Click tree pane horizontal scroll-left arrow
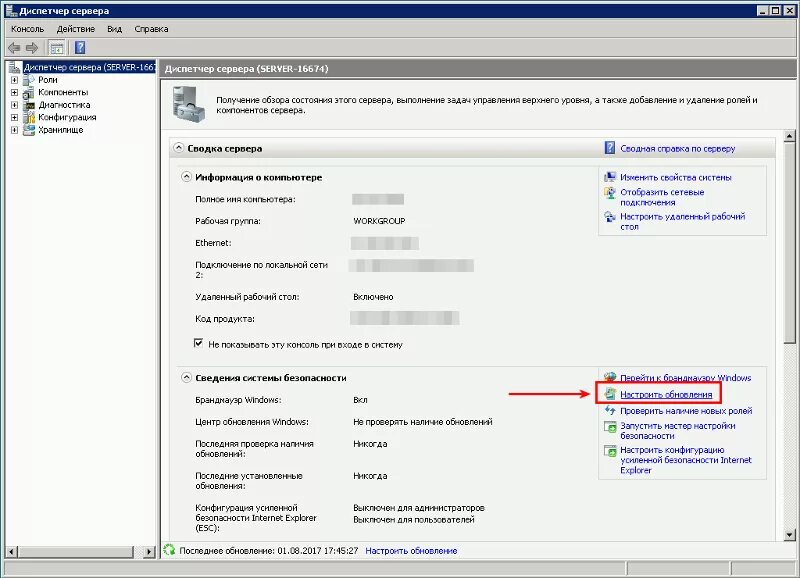The image size is (800, 578). pyautogui.click(x=12, y=551)
